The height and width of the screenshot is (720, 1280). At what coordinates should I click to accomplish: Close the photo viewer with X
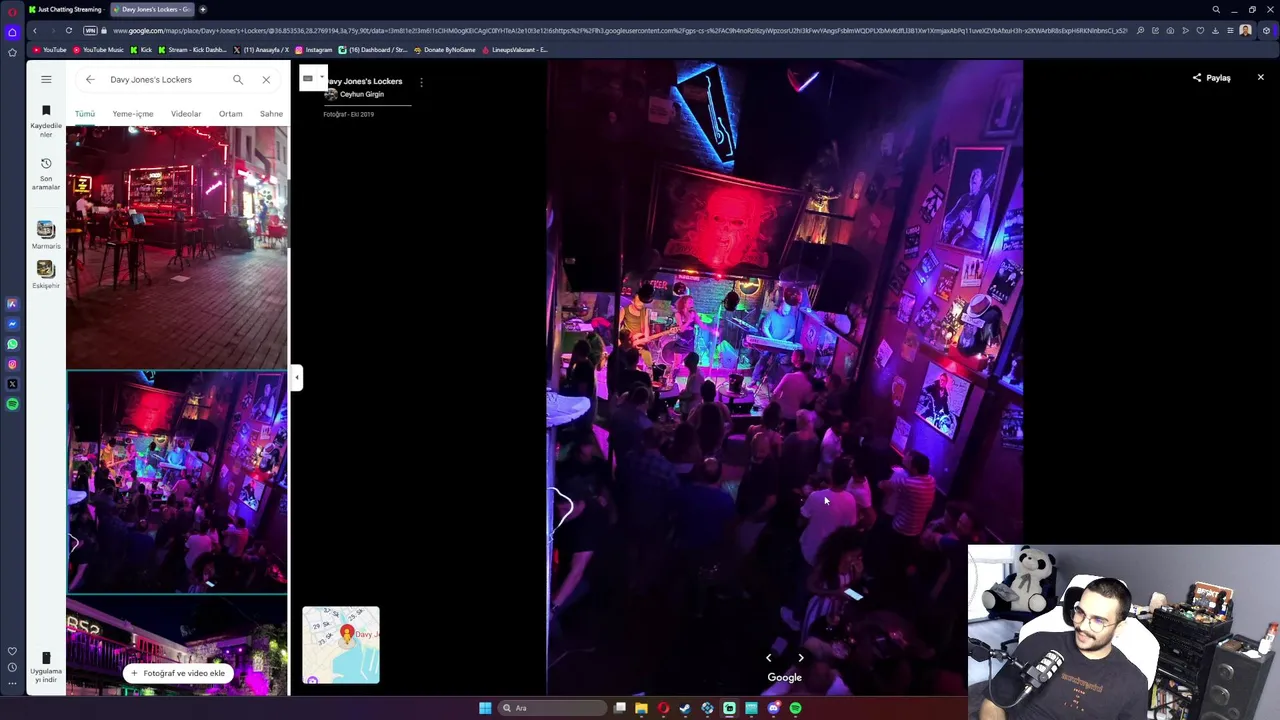[1260, 77]
